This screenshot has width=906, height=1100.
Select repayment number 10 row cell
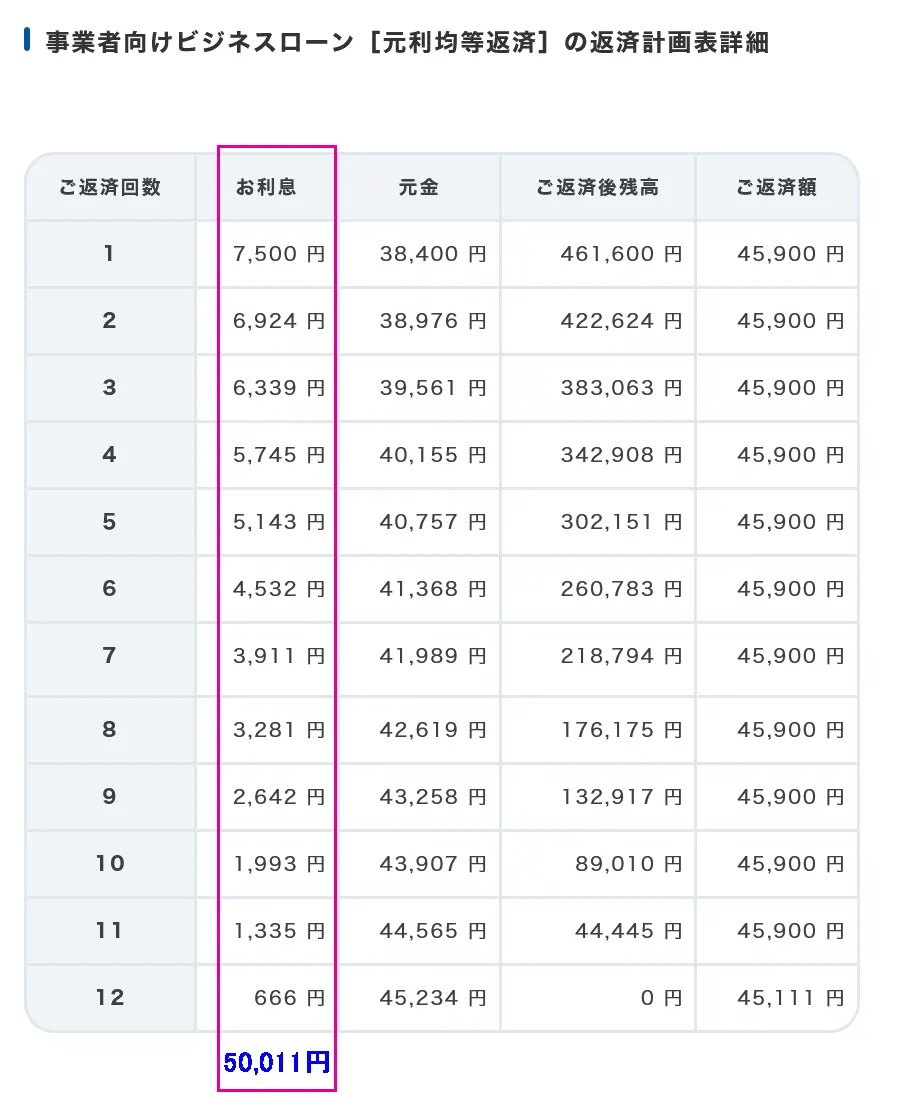tap(110, 864)
